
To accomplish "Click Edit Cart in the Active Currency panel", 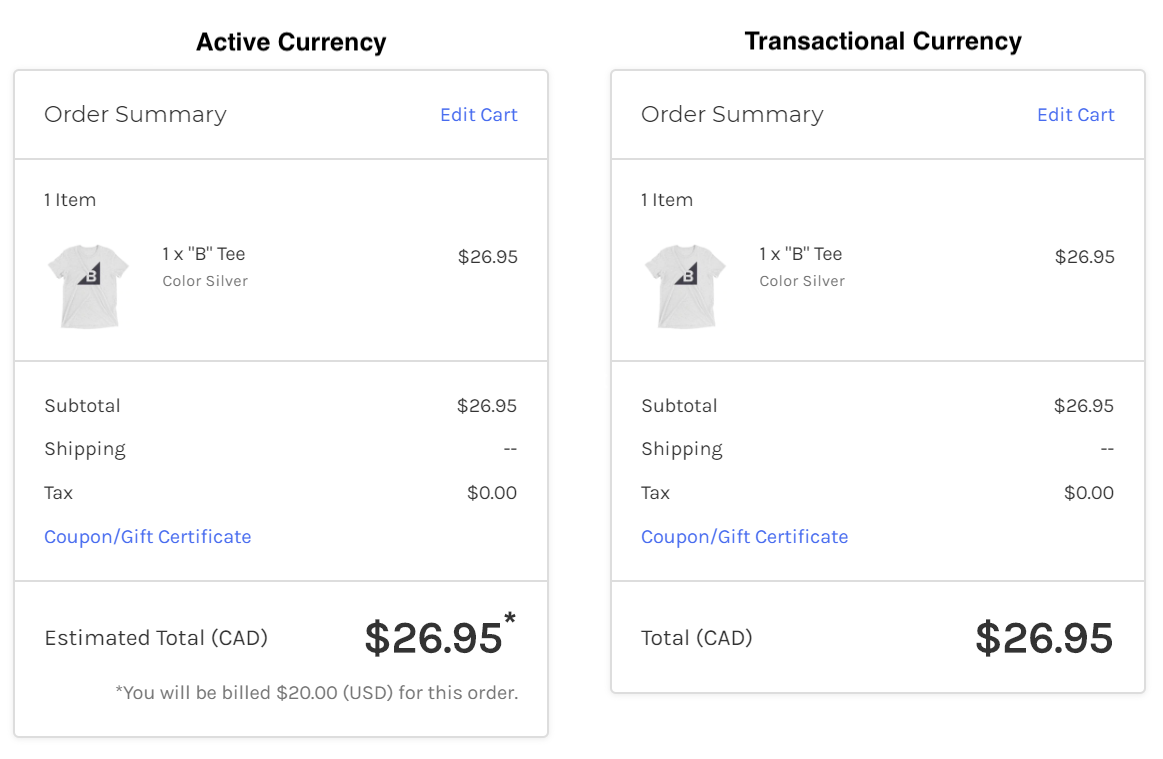I will (478, 115).
